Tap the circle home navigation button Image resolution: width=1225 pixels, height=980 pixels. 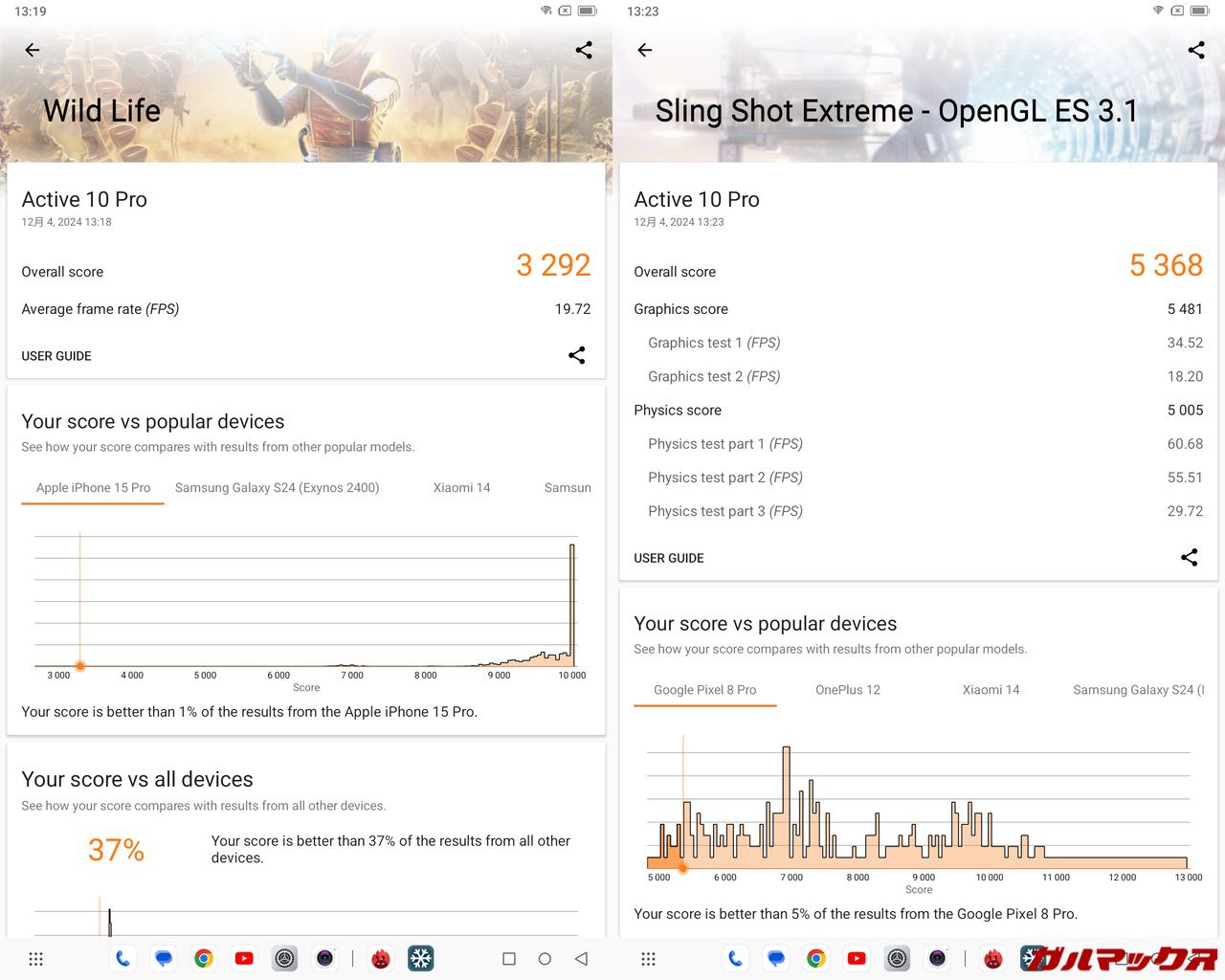coord(545,958)
